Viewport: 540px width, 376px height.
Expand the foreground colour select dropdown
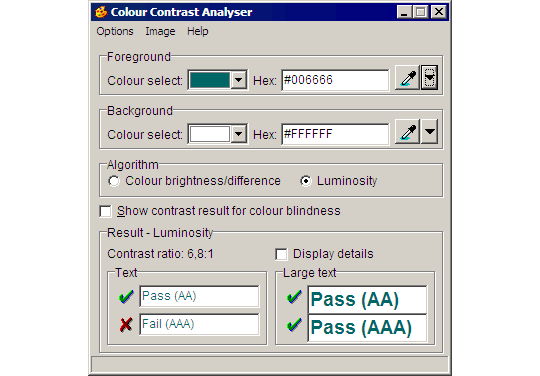238,80
